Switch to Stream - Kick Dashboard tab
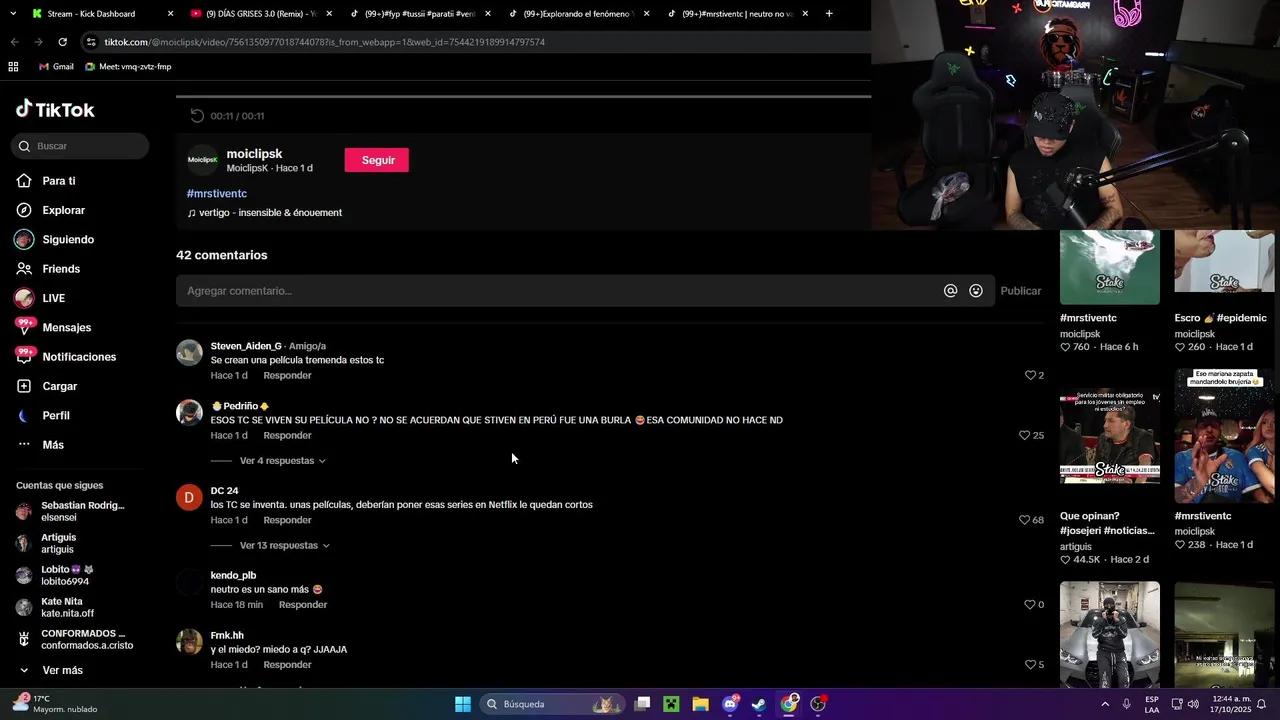Viewport: 1280px width, 720px height. click(92, 14)
